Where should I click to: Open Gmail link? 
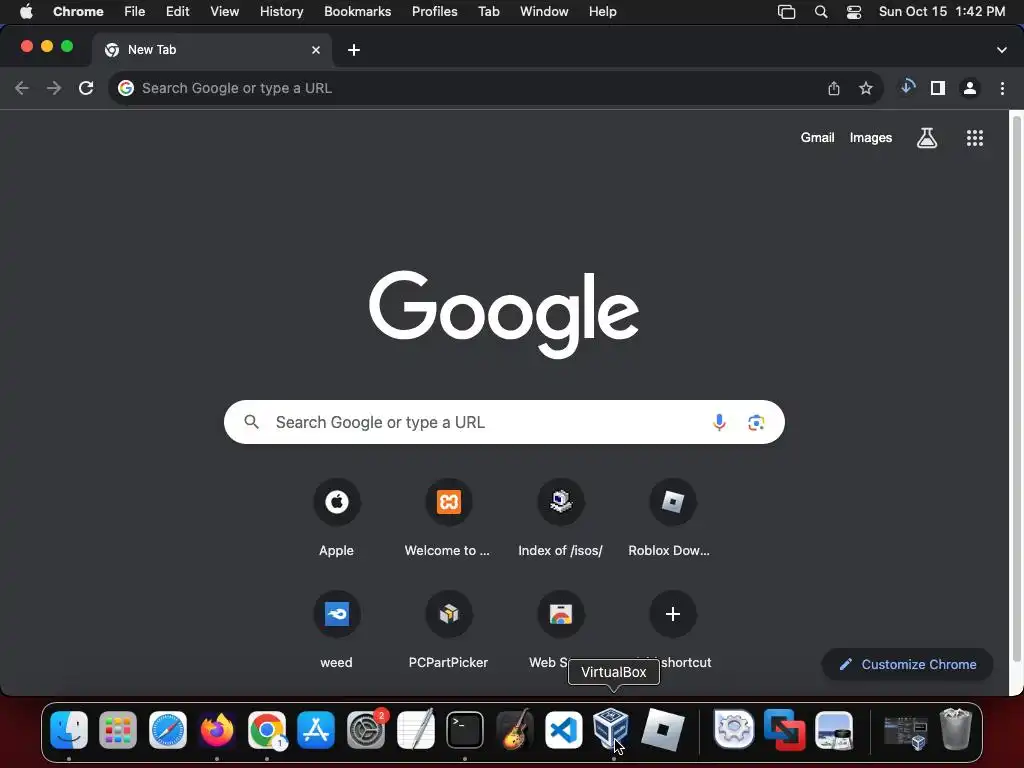pos(818,138)
